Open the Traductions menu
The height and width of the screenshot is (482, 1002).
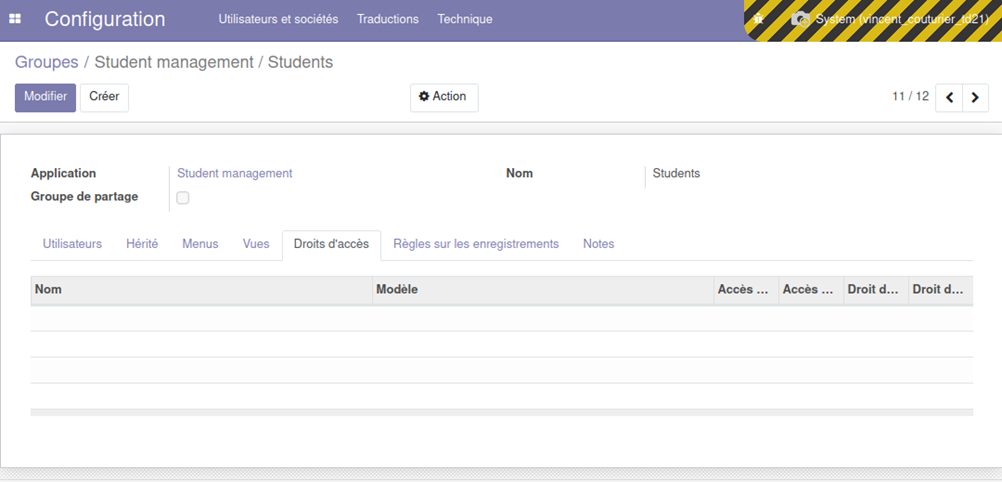[388, 19]
